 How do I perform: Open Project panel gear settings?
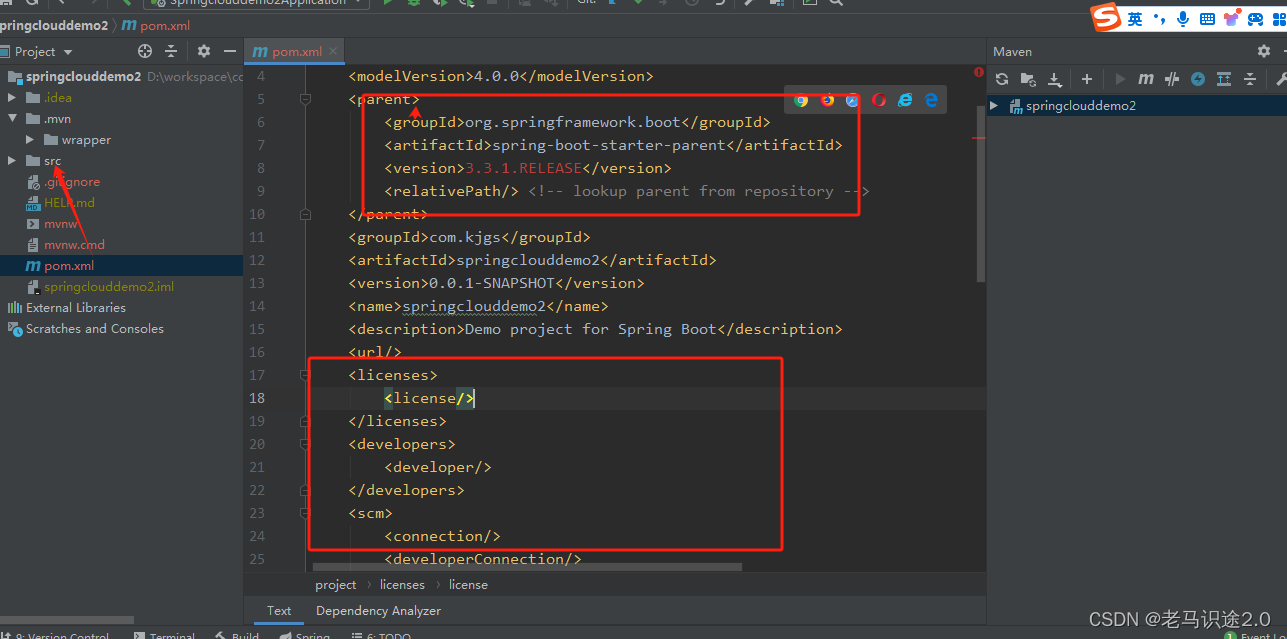click(x=204, y=51)
